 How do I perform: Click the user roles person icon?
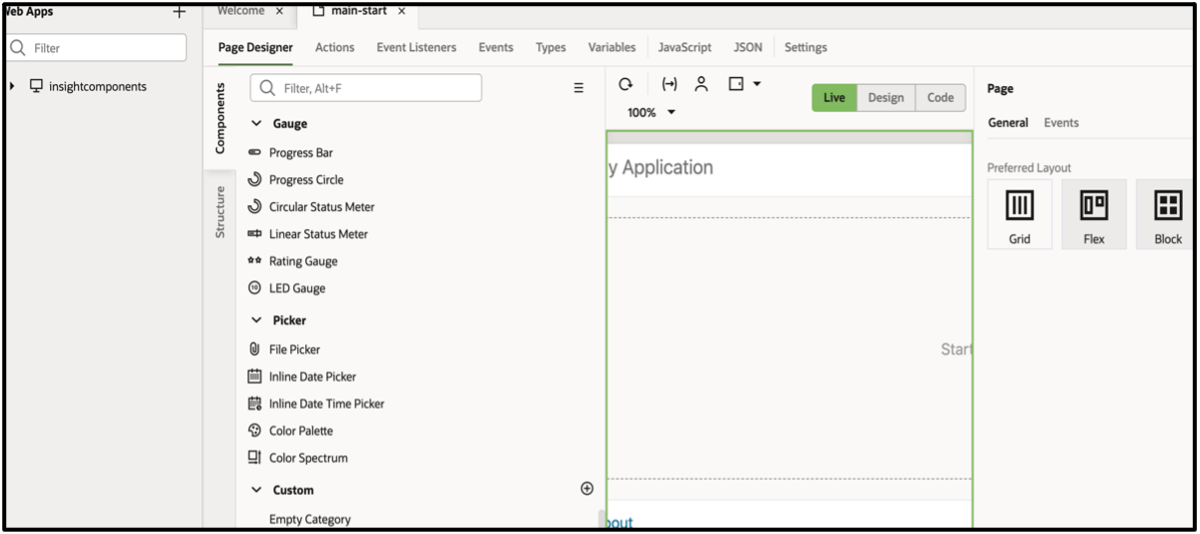[x=702, y=85]
